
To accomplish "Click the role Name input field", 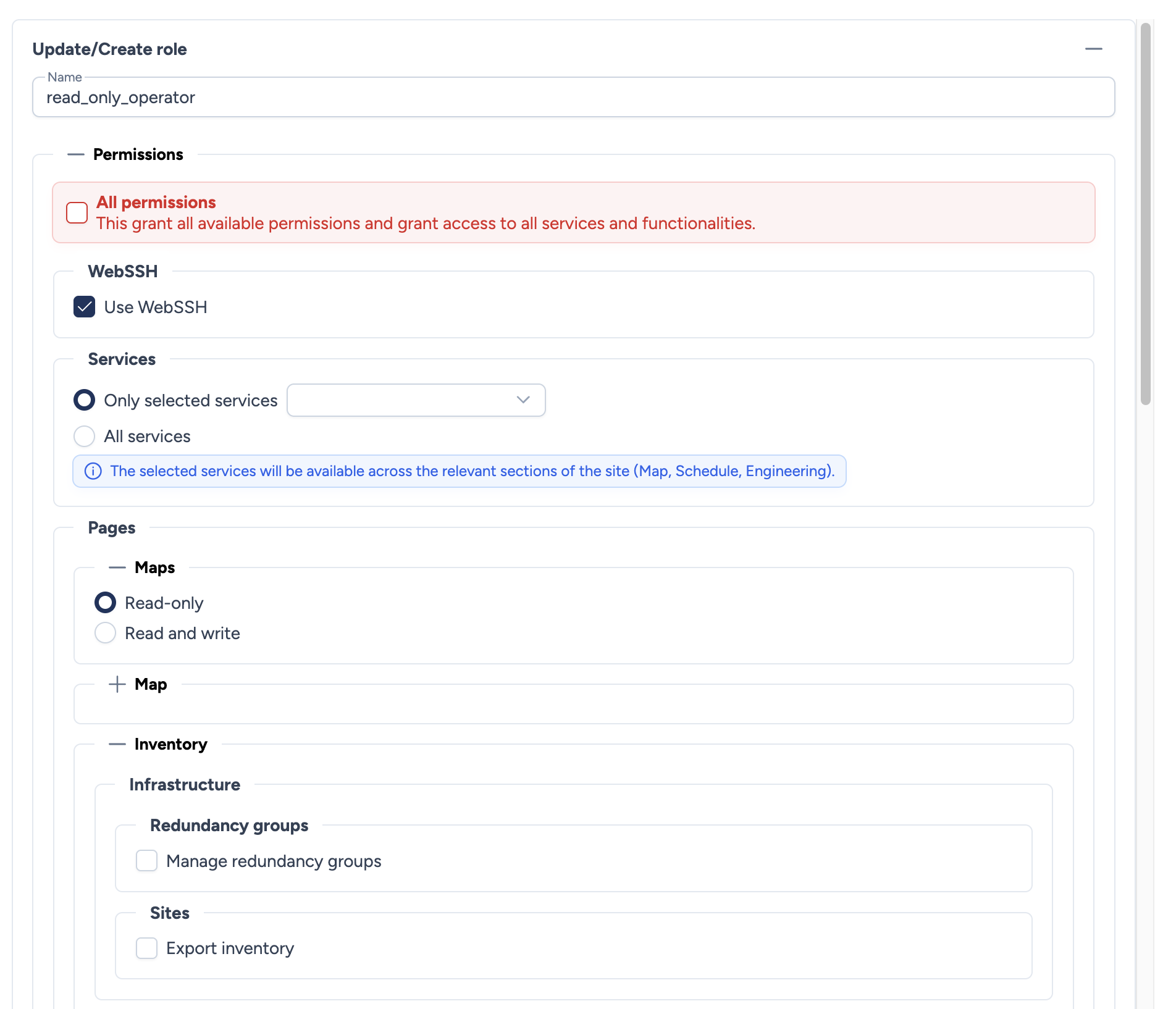I will [573, 98].
